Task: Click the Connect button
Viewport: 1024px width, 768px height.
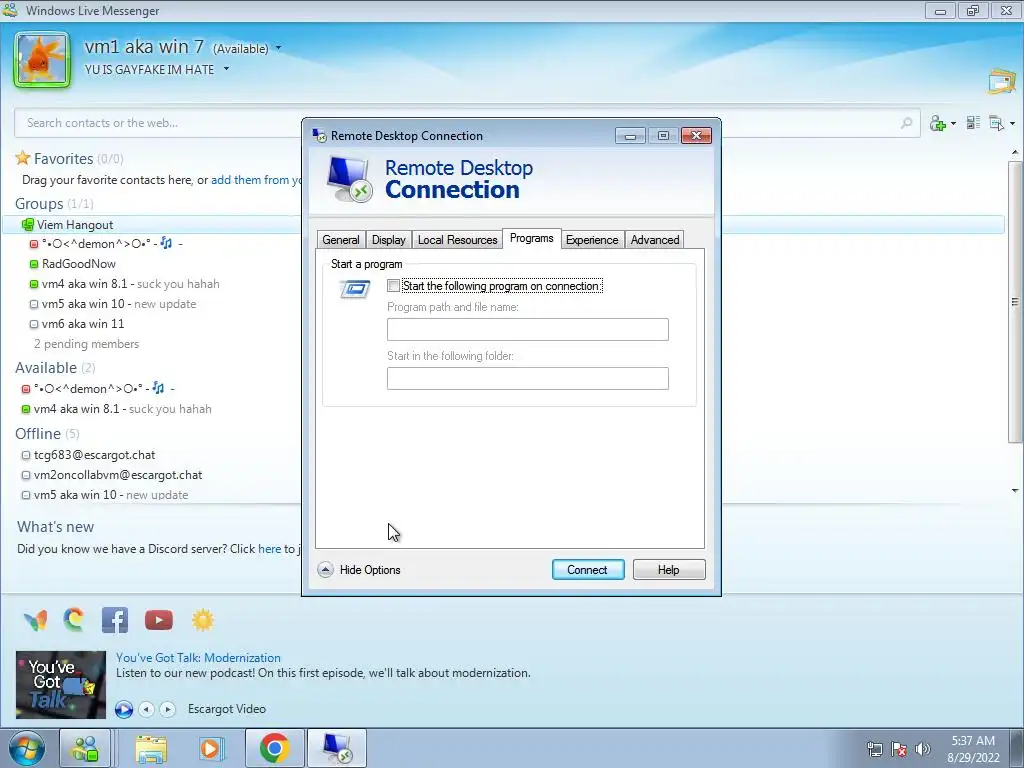Action: point(588,569)
